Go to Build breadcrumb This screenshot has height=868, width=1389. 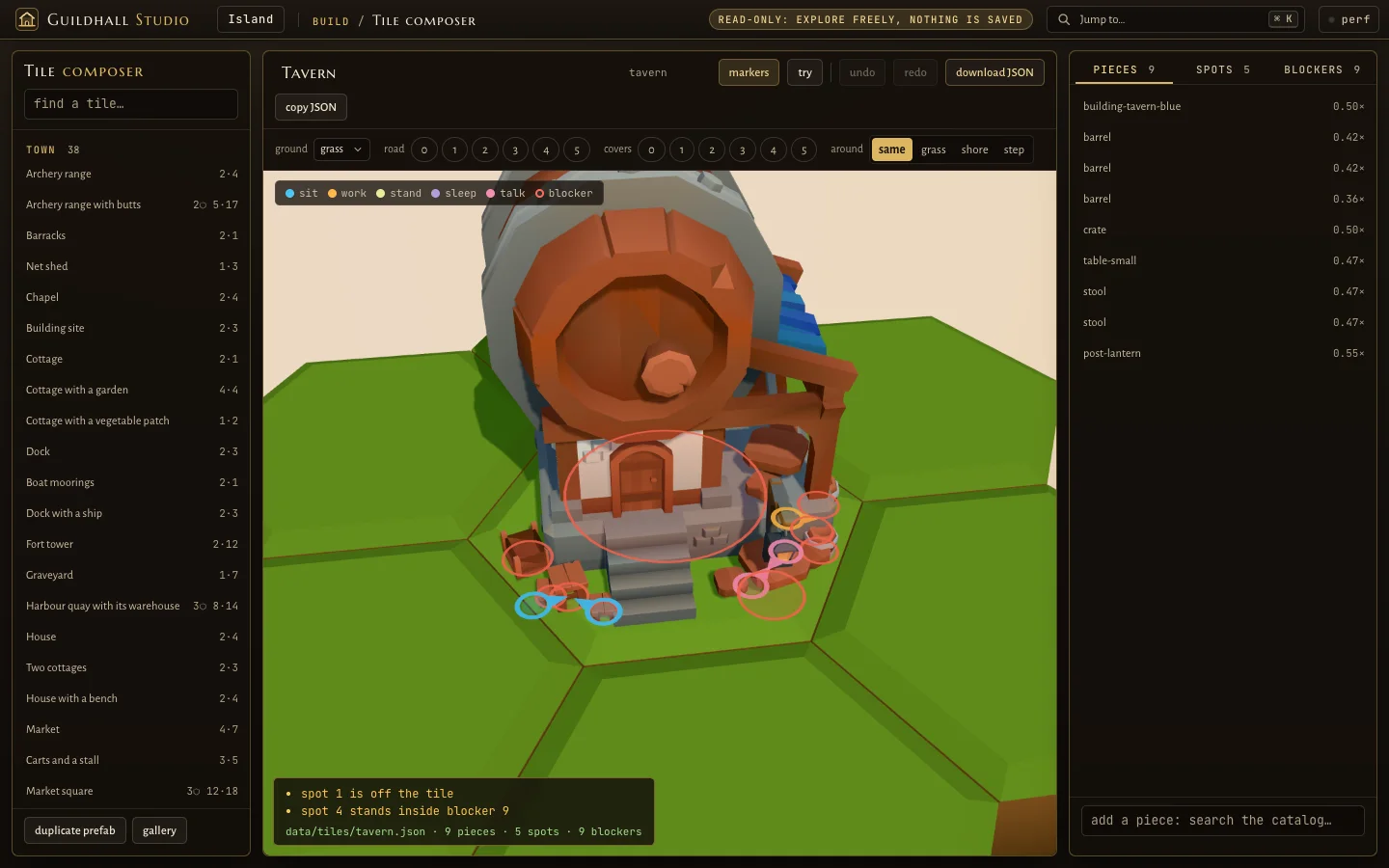331,20
